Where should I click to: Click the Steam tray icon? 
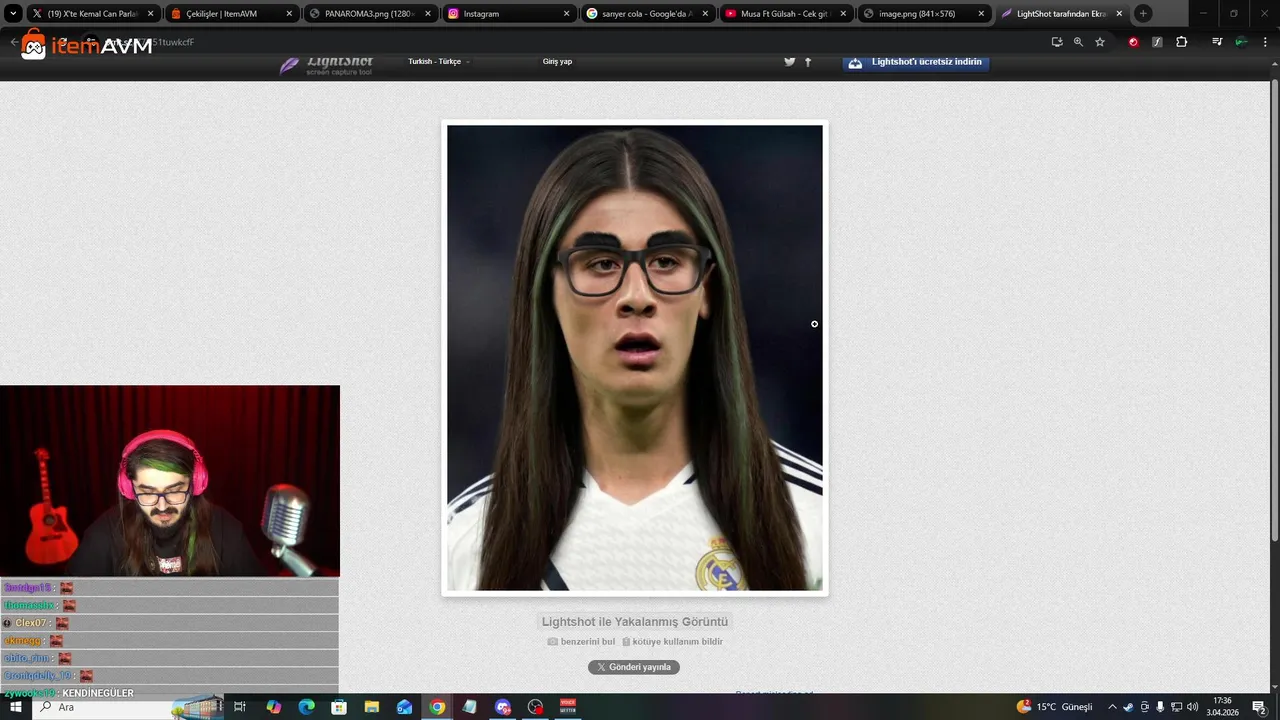1128,707
